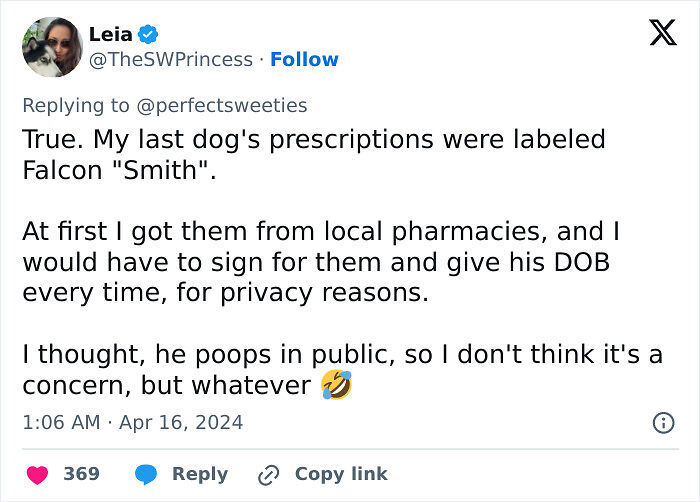Open Leia's profile picture

pos(50,47)
